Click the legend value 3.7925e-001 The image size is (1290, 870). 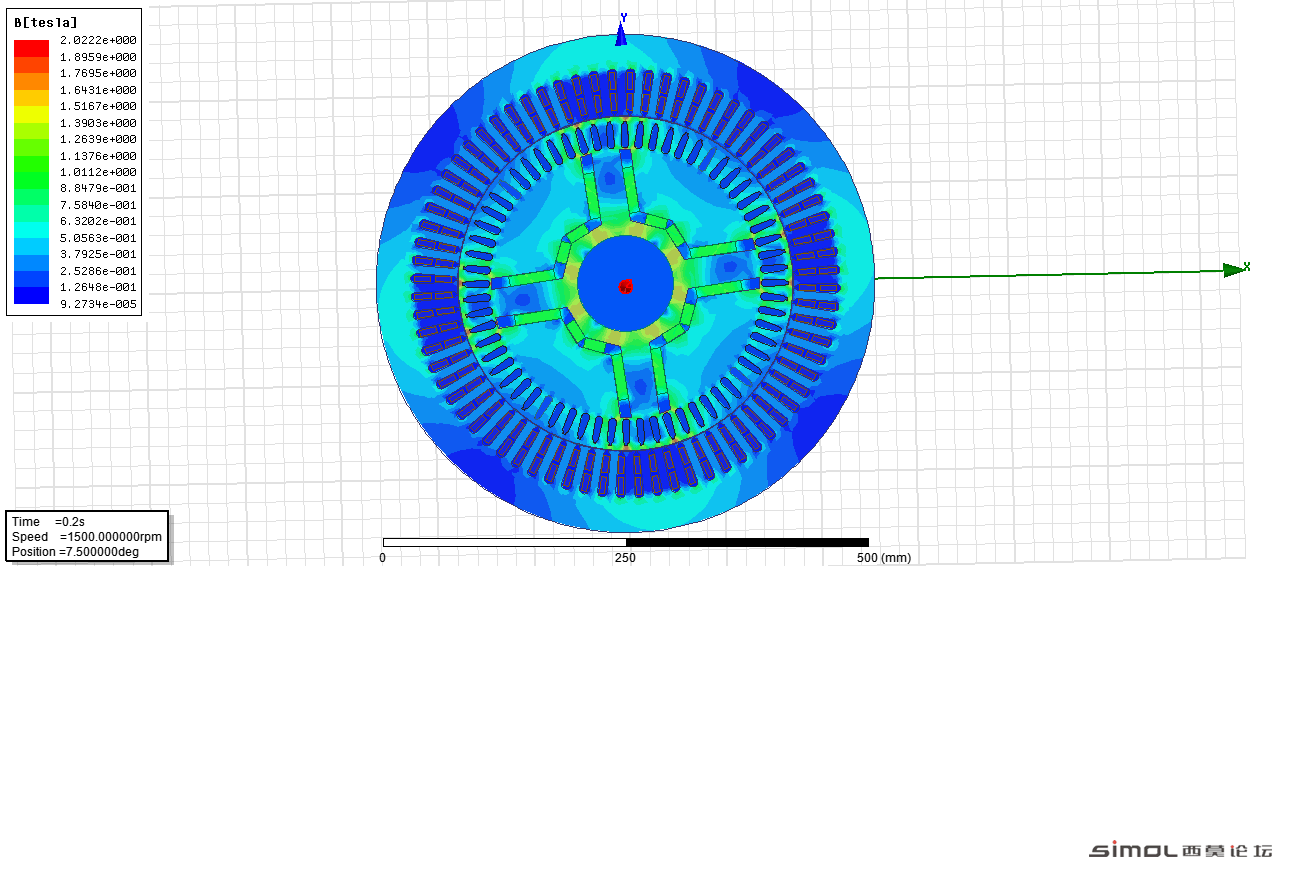[x=98, y=254]
